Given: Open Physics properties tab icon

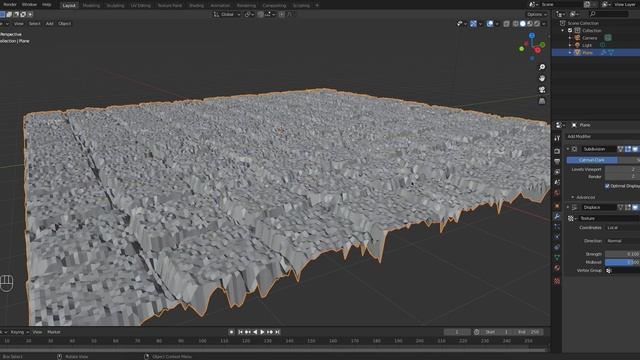Looking at the screenshot, I should 557,237.
